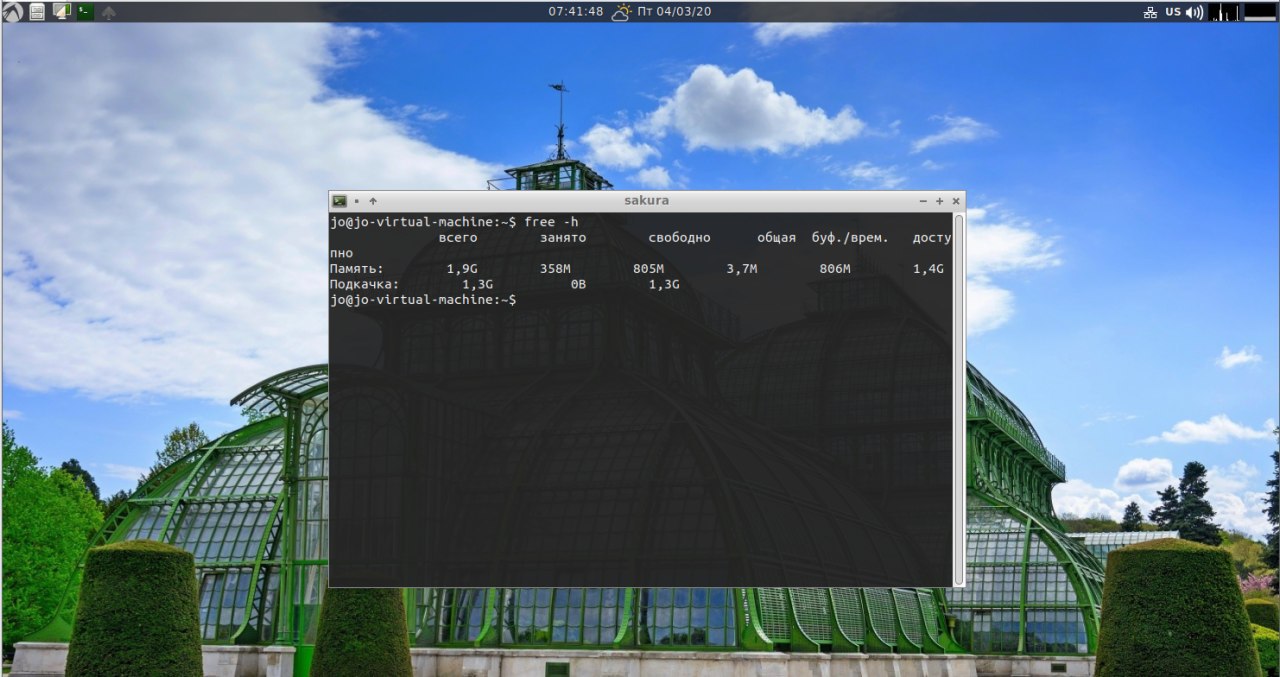This screenshot has height=677, width=1280.
Task: Click the 'занято' column header
Action: 563,237
